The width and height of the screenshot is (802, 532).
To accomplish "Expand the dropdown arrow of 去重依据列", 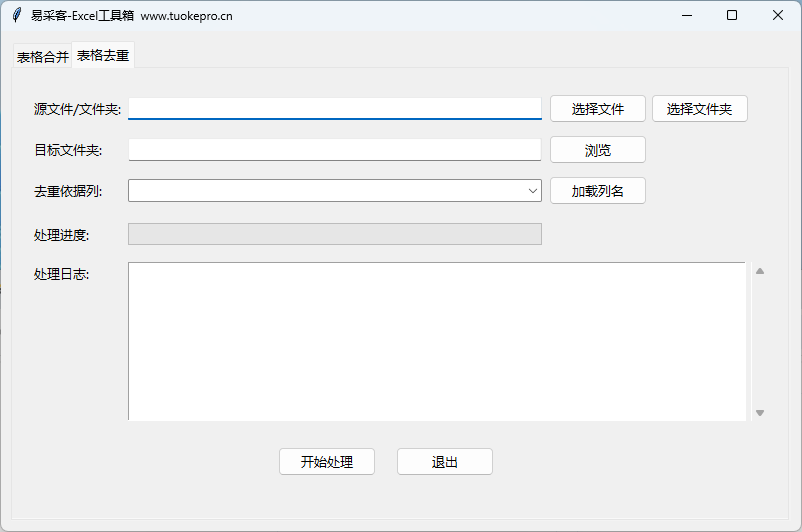I will click(x=532, y=191).
